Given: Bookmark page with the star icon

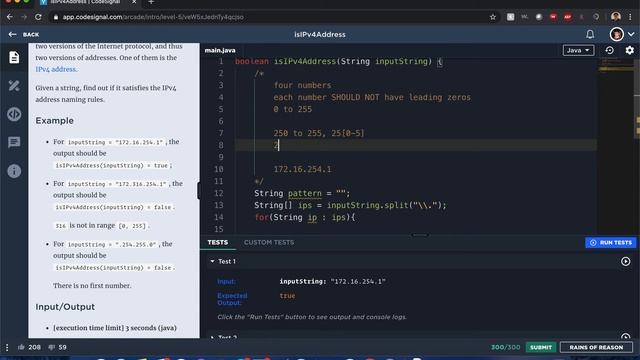Looking at the screenshot, I should [493, 17].
